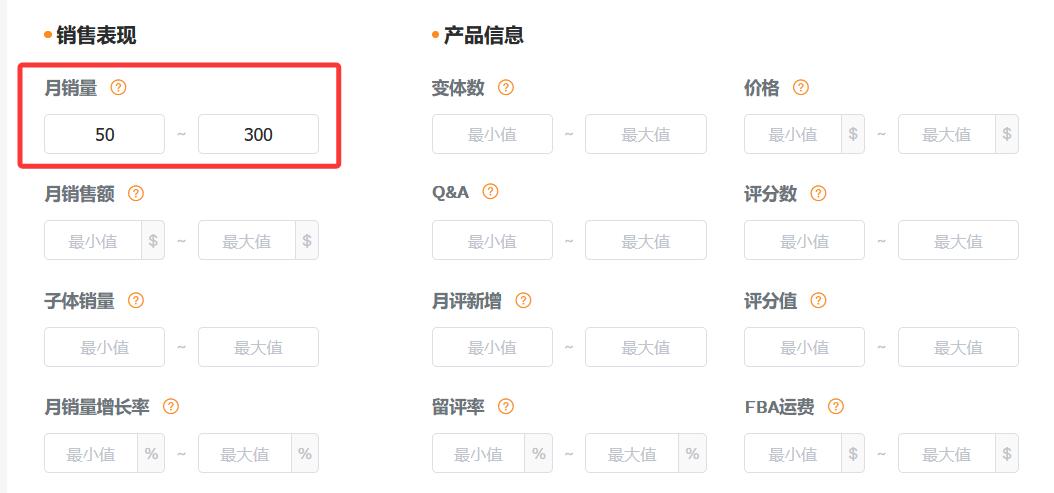Click the help icon next to 月销量
Image resolution: width=1054 pixels, height=493 pixels.
(x=118, y=88)
